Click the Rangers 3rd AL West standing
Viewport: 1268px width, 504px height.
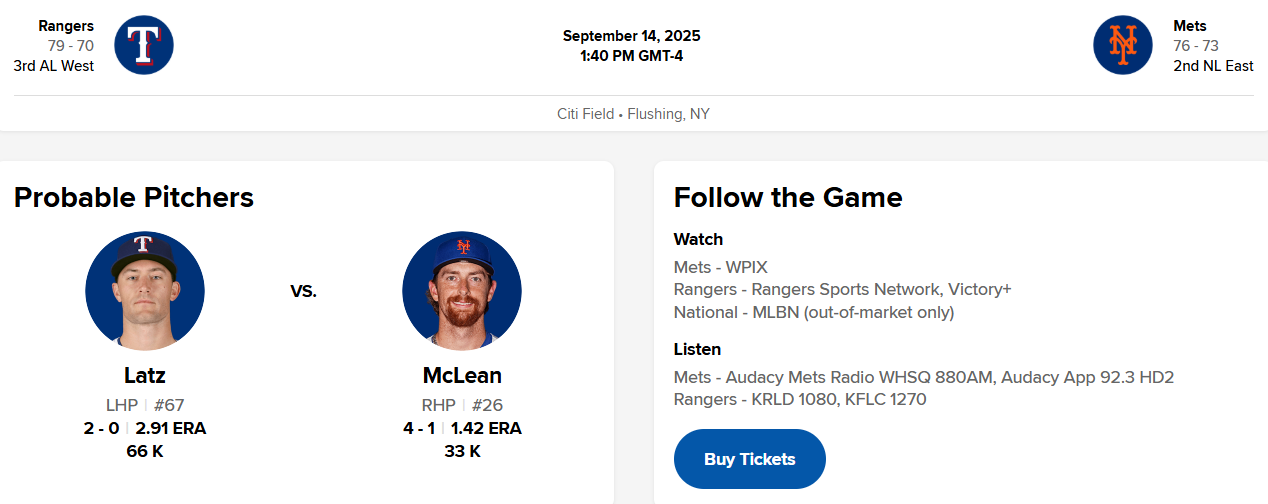click(x=54, y=66)
